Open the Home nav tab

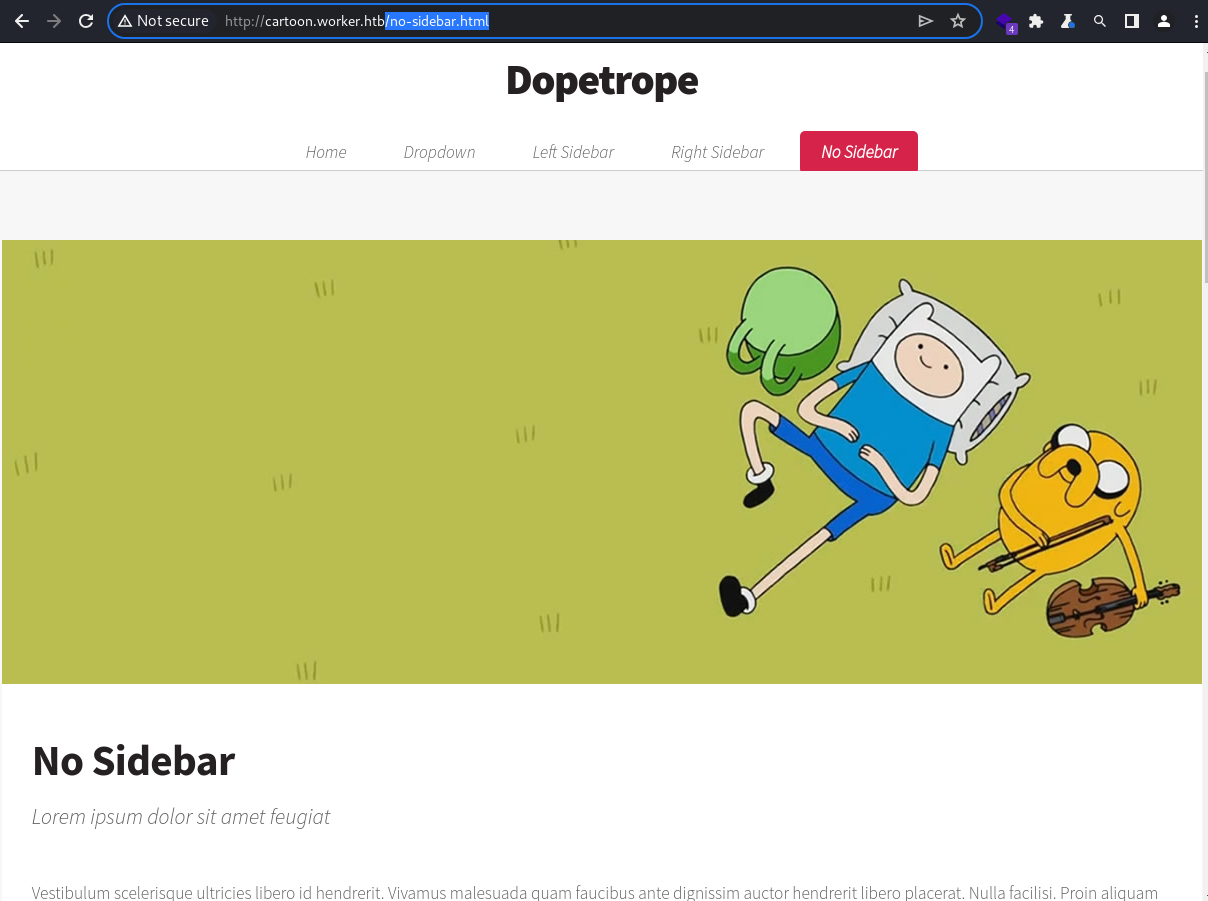[x=326, y=152]
